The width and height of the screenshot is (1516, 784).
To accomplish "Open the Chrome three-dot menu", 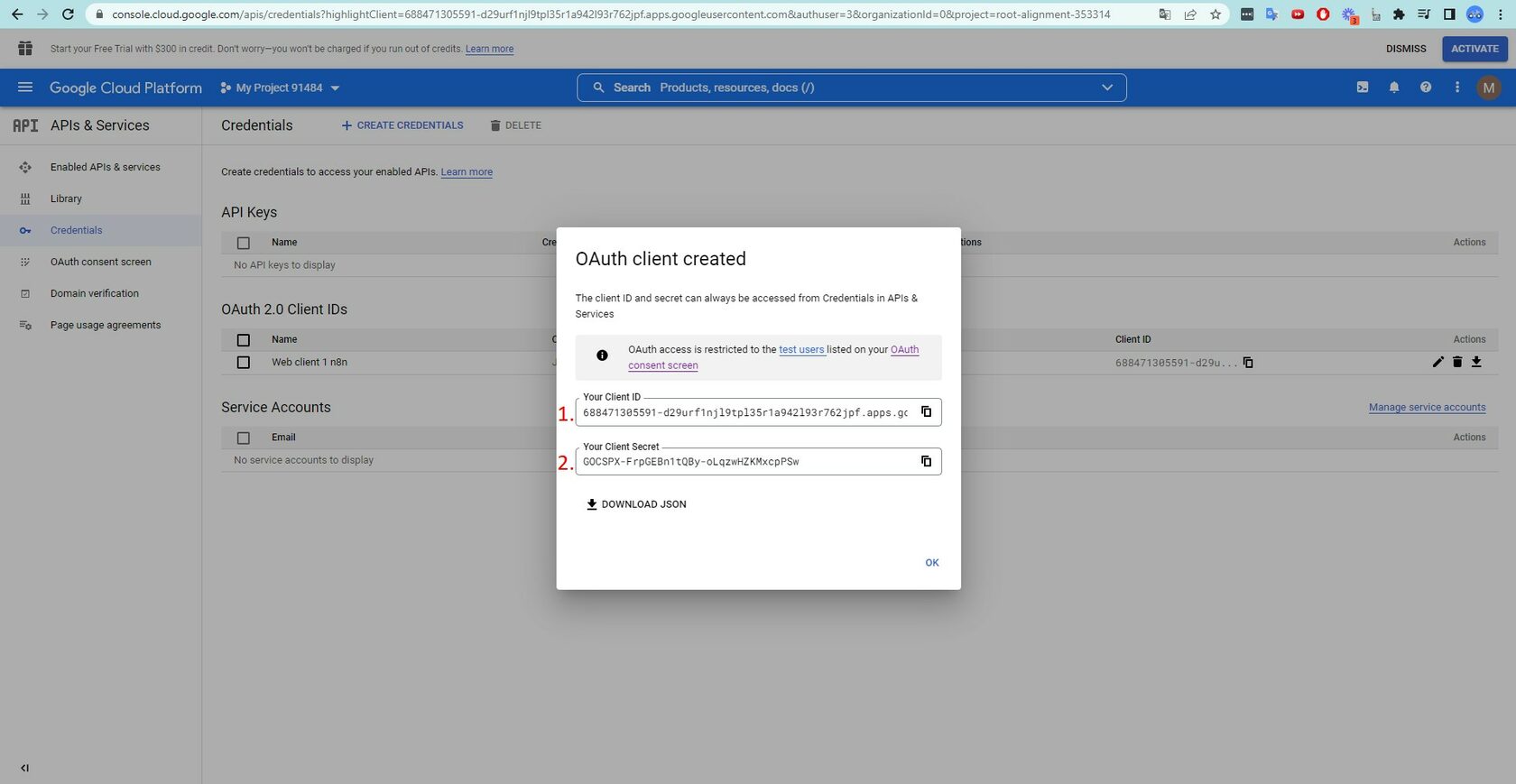I will [1501, 14].
